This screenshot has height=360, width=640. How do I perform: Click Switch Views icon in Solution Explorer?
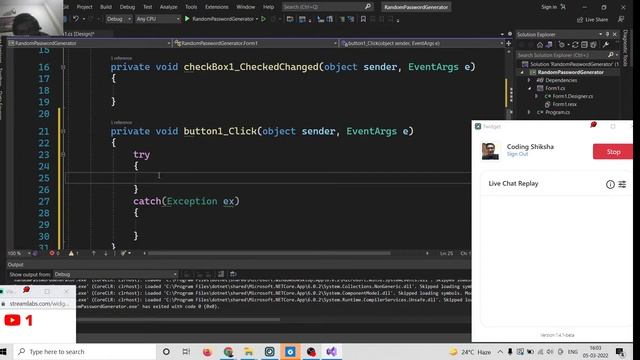549,45
